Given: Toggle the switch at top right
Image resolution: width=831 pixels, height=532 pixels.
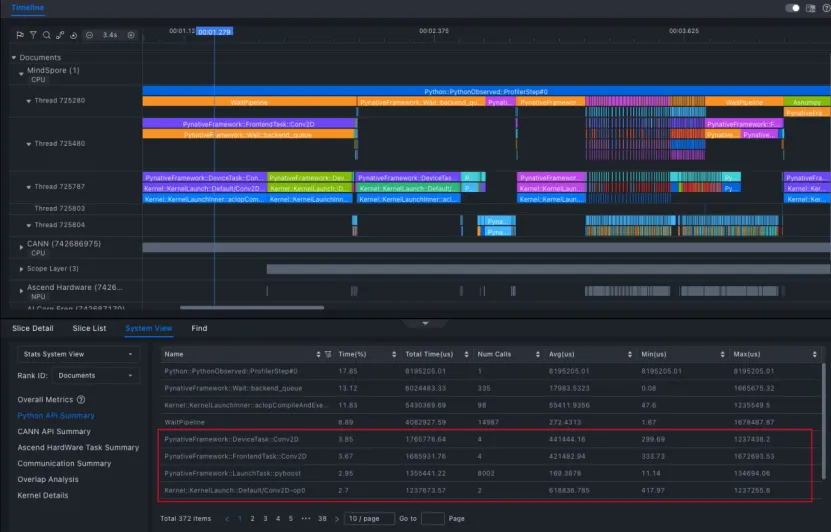Looking at the screenshot, I should tap(793, 8).
